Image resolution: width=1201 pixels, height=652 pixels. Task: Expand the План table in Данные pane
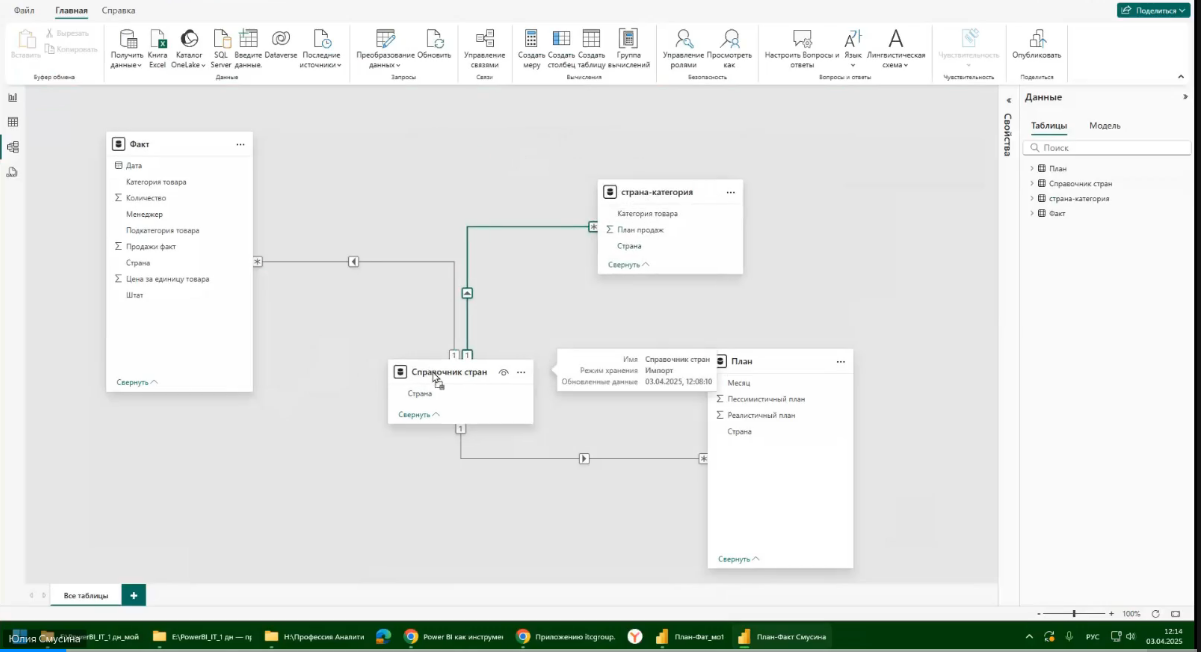1032,168
